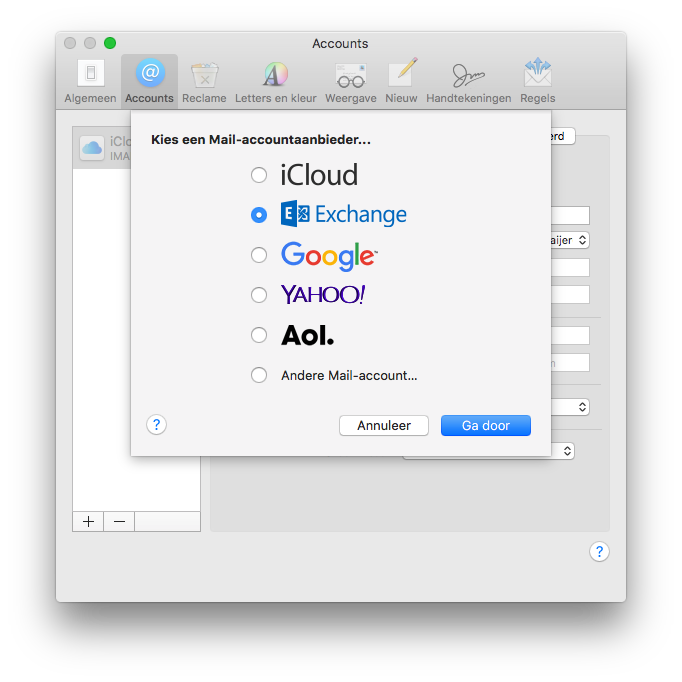
Task: Select the Yahoo radio button
Action: pyautogui.click(x=259, y=295)
